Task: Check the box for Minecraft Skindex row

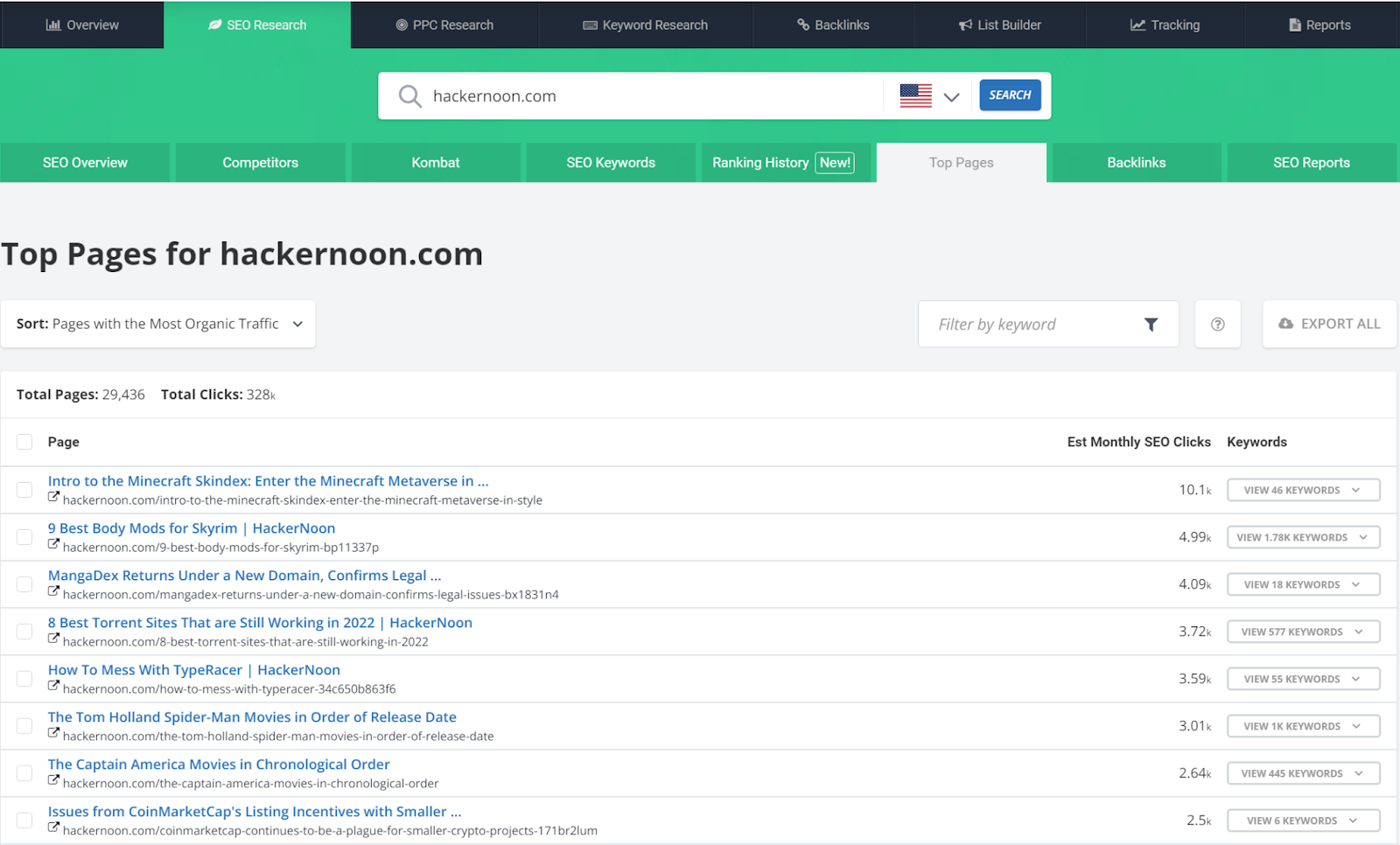Action: pos(24,490)
